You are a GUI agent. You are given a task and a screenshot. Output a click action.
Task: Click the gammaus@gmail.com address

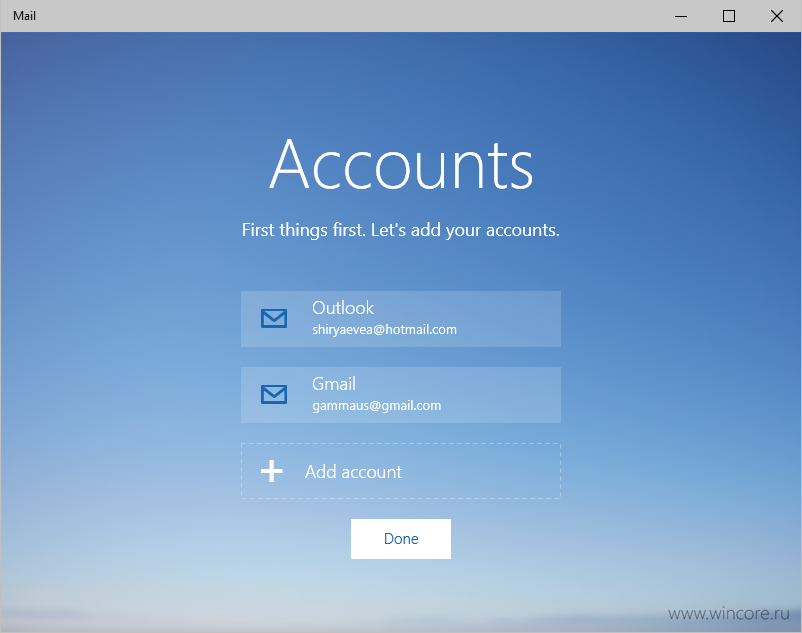pyautogui.click(x=376, y=406)
